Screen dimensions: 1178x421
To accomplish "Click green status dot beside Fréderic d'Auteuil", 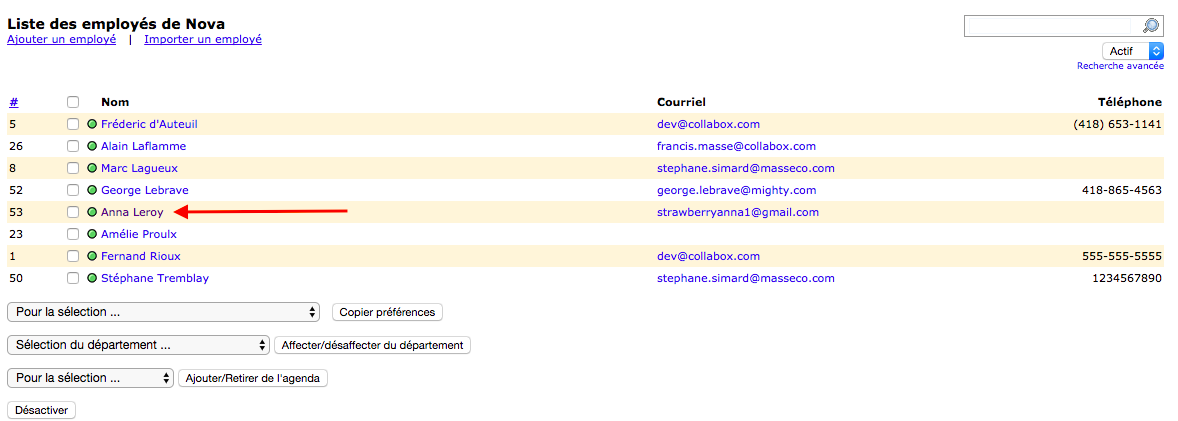I will click(92, 124).
